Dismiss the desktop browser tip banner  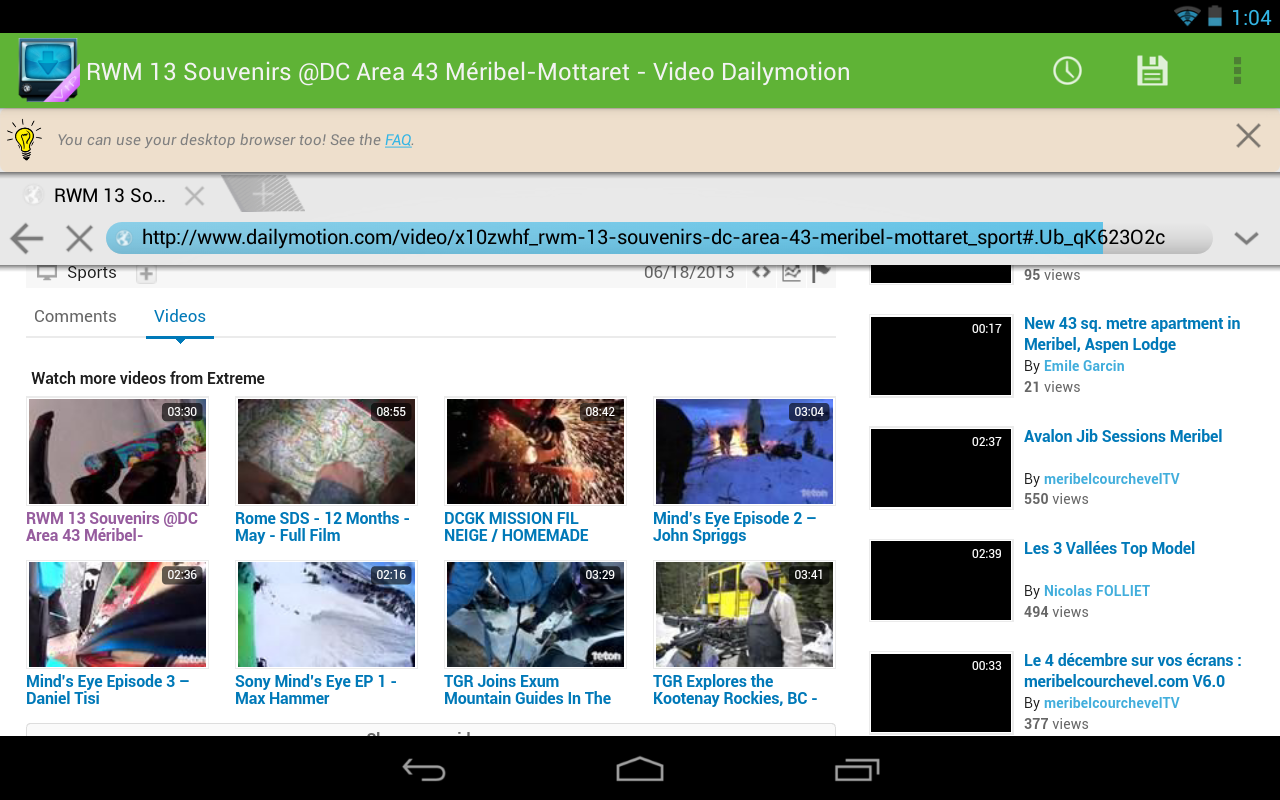1248,136
